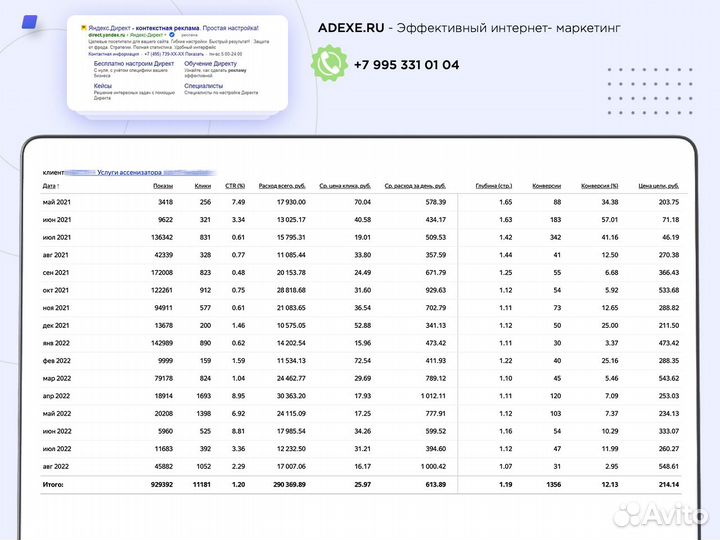Open the Кейсы sitelink
720x540 pixels.
coord(103,86)
